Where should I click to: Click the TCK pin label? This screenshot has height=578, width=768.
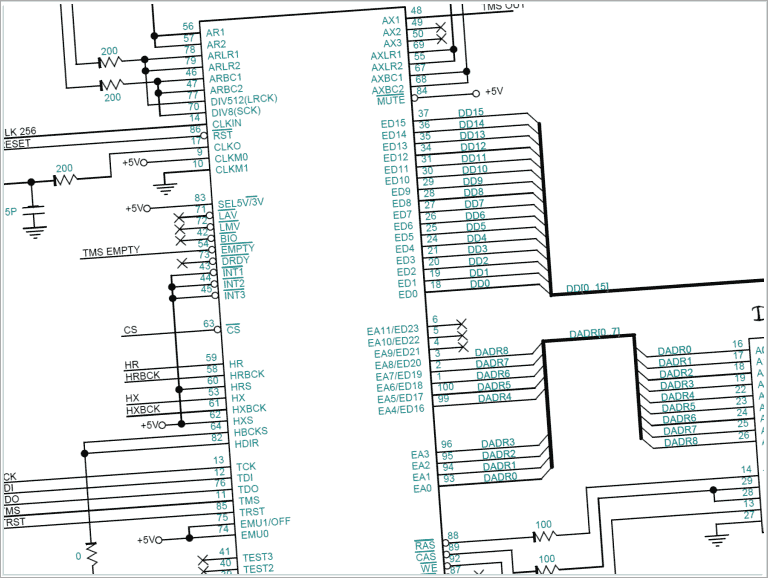click(x=246, y=466)
